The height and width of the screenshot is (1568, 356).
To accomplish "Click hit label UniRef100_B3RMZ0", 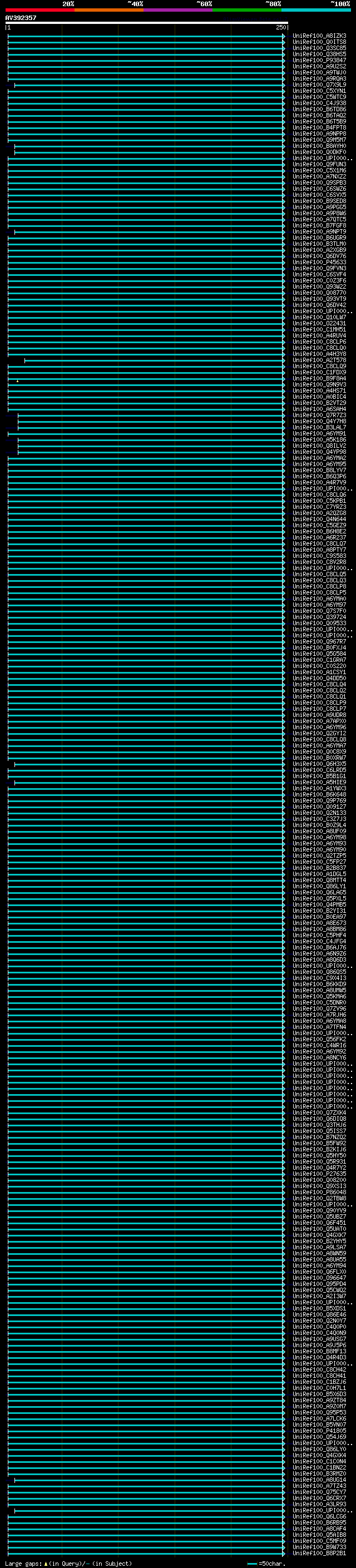I will [319, 1473].
